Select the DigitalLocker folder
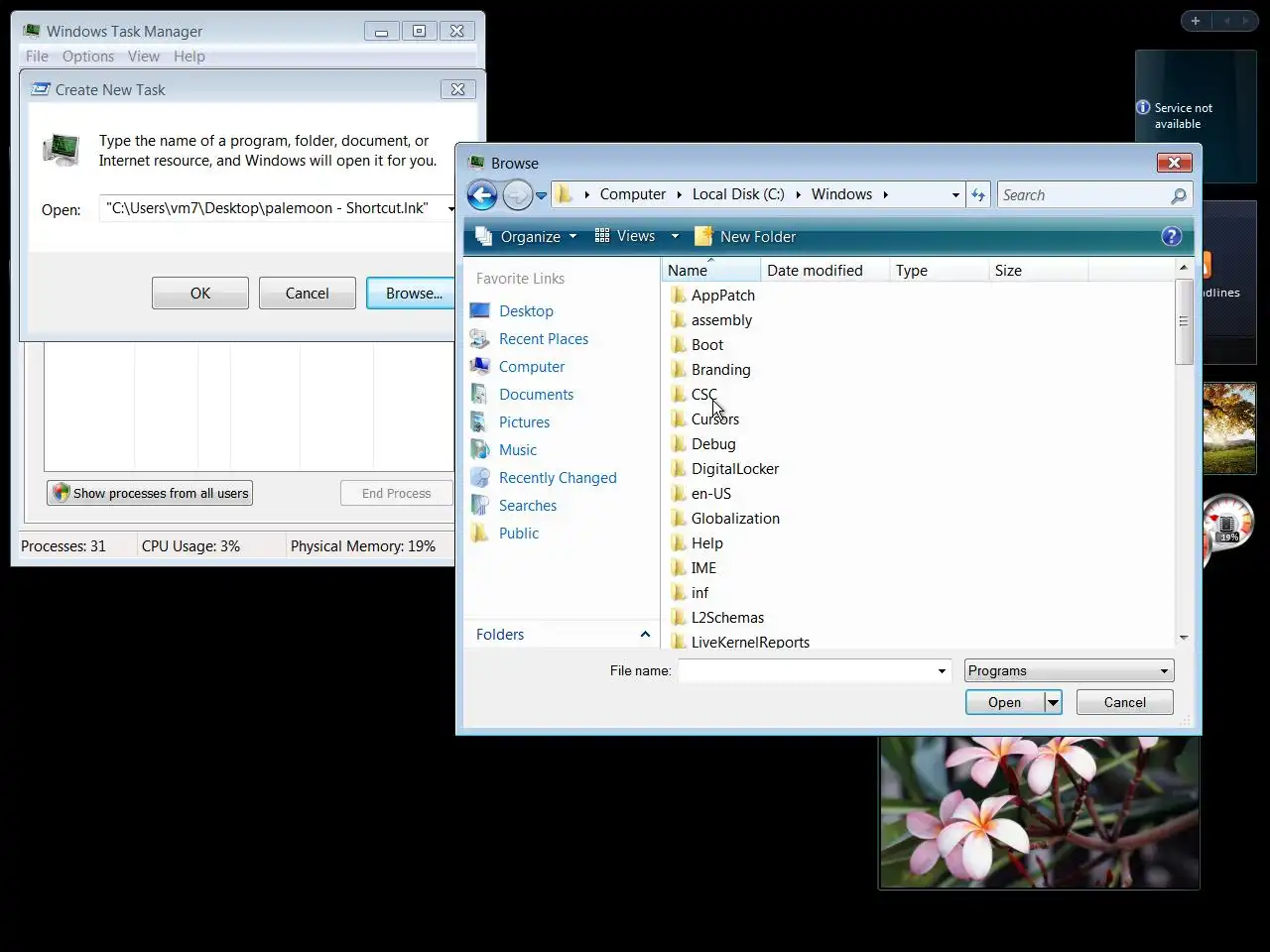1270x952 pixels. pos(735,469)
